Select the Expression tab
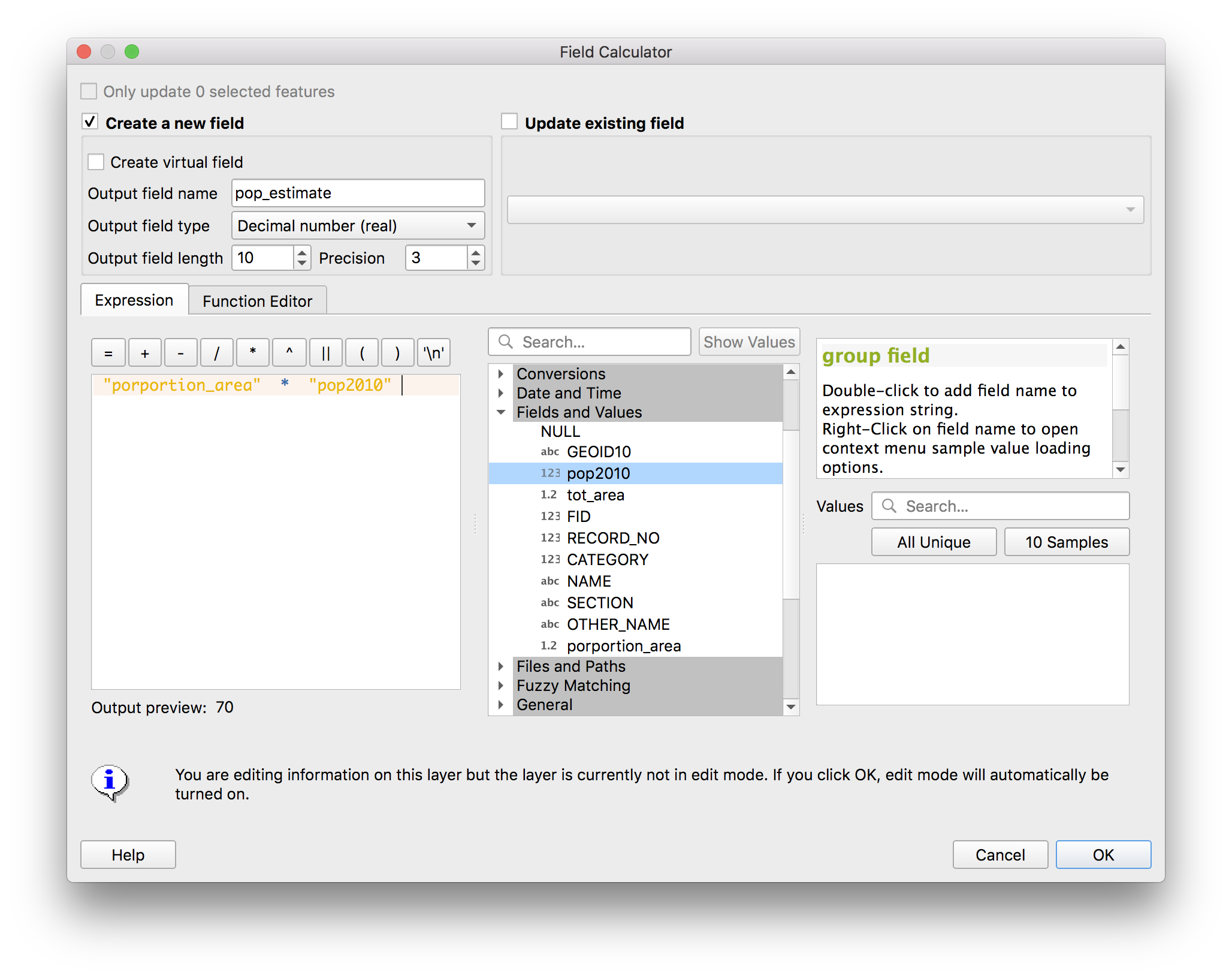The height and width of the screenshot is (978, 1232). pos(134,300)
